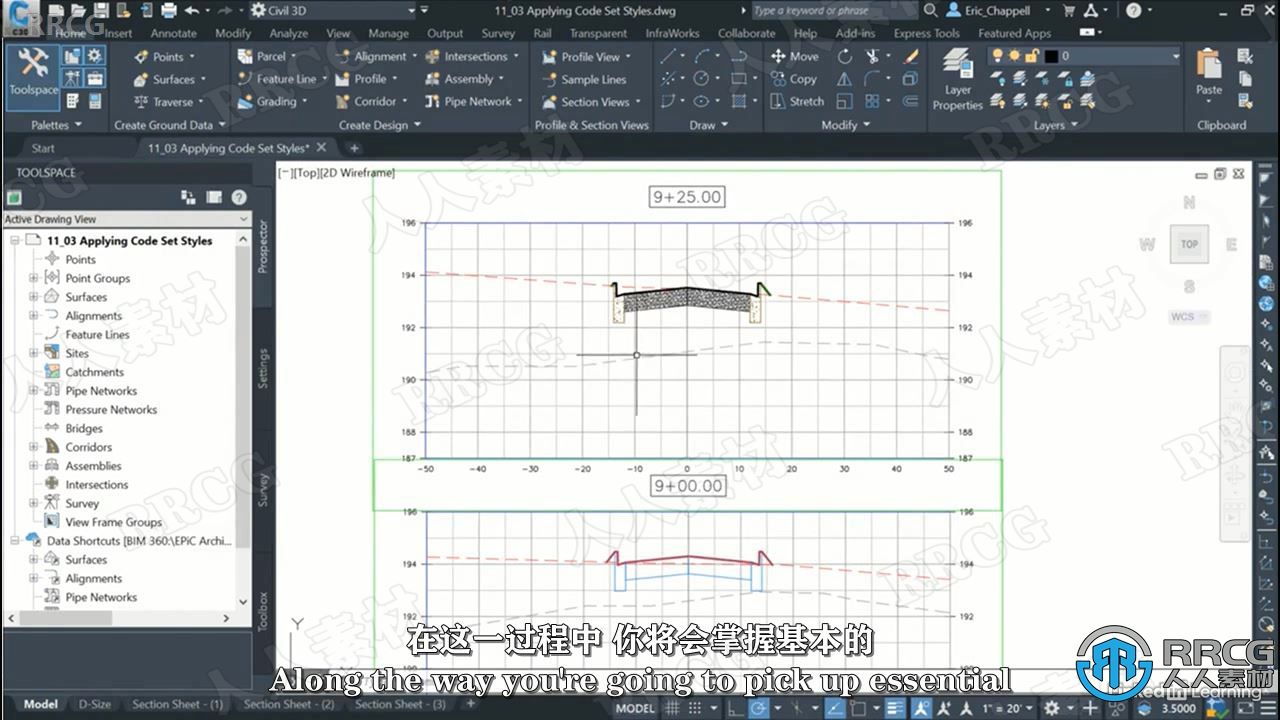The width and height of the screenshot is (1280, 720).
Task: Toggle layer on/off lightbulb in layer dropdown
Action: pos(998,56)
